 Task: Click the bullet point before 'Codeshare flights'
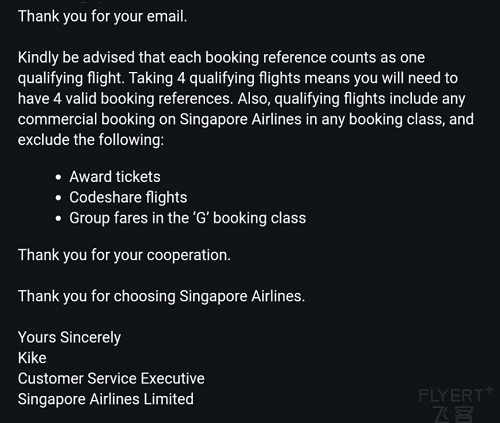pyautogui.click(x=59, y=198)
